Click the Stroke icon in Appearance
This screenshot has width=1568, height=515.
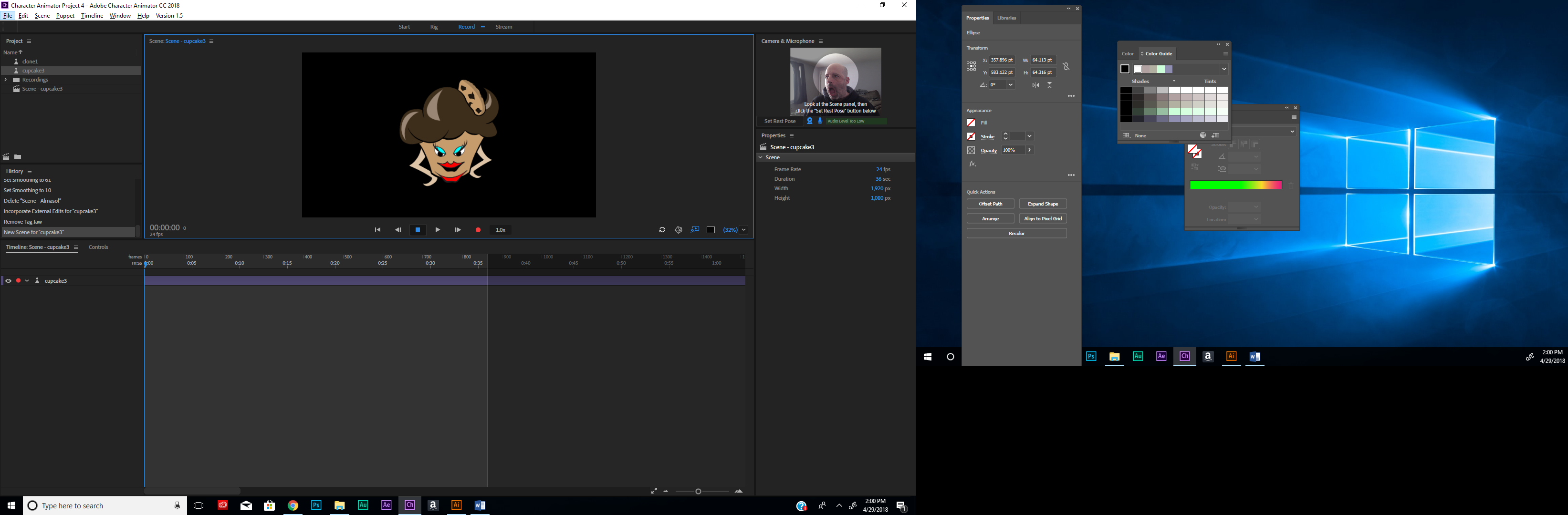click(x=971, y=136)
